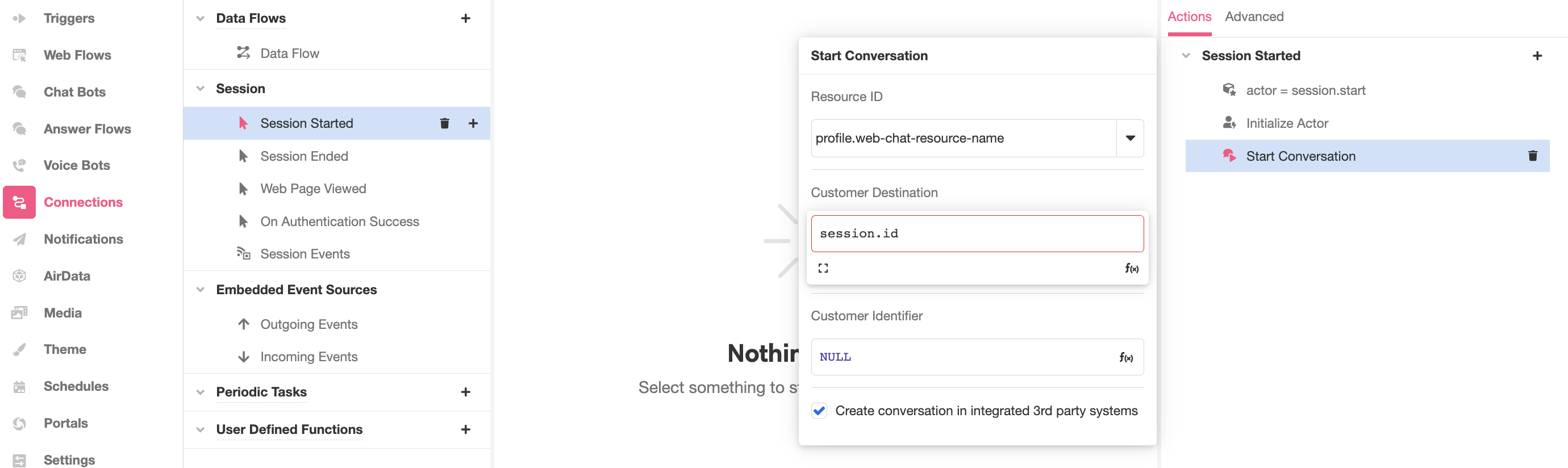Select the Initialize Actor action

[x=1287, y=124]
